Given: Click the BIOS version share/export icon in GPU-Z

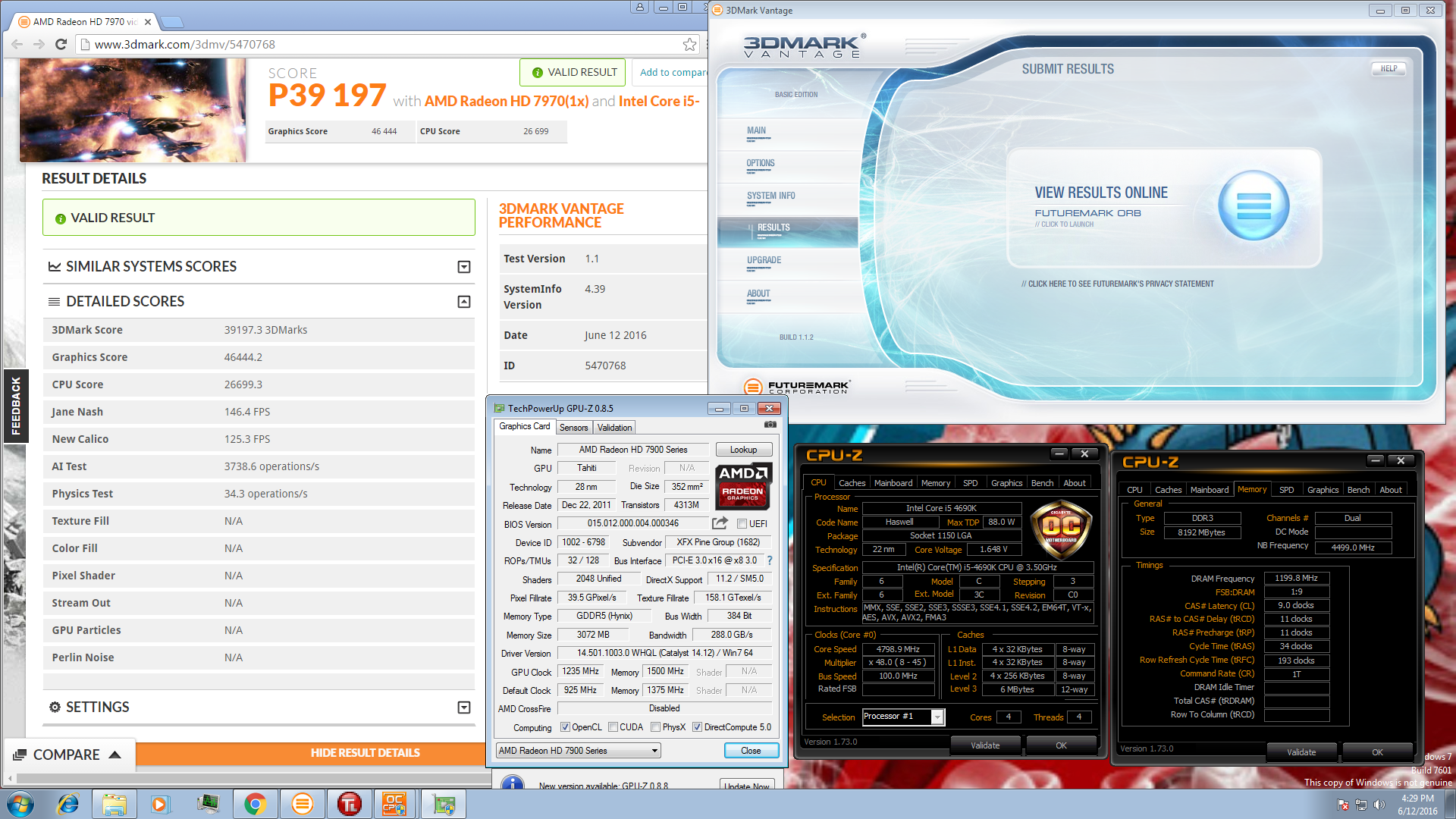Looking at the screenshot, I should pos(720,523).
